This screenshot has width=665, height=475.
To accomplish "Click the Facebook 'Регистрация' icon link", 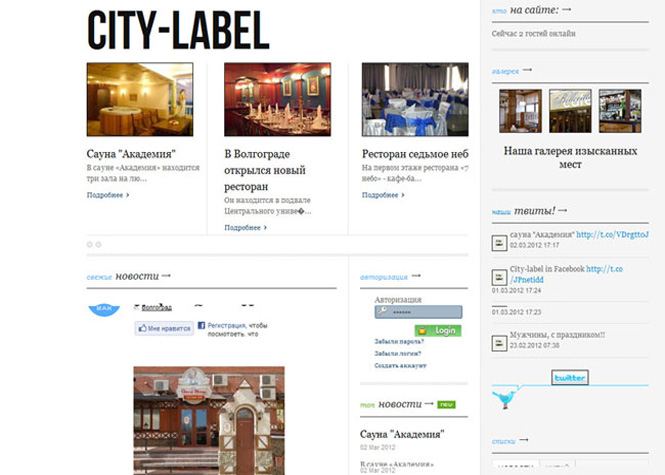I will (x=201, y=326).
